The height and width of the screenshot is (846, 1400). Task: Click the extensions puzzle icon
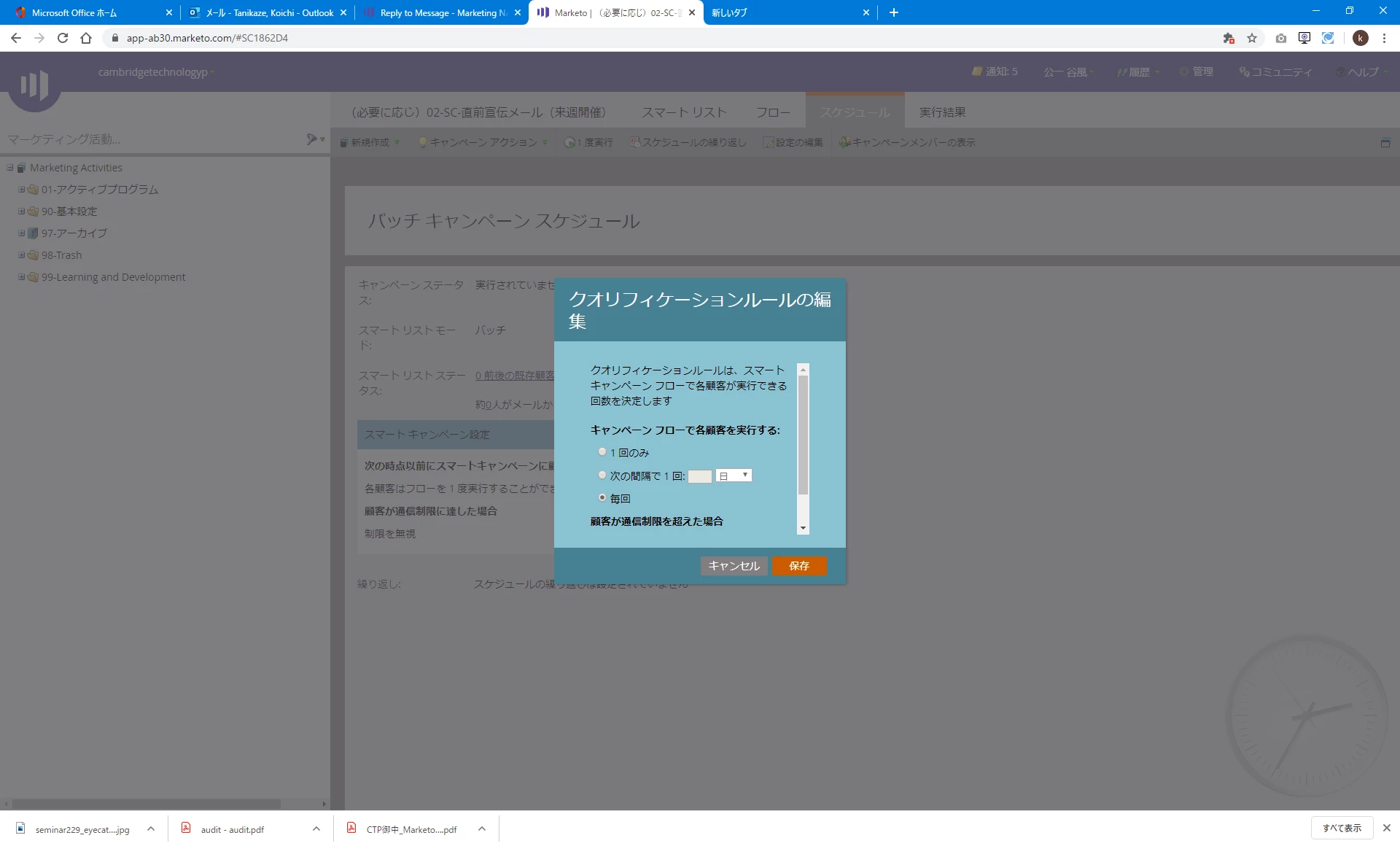pyautogui.click(x=1229, y=38)
